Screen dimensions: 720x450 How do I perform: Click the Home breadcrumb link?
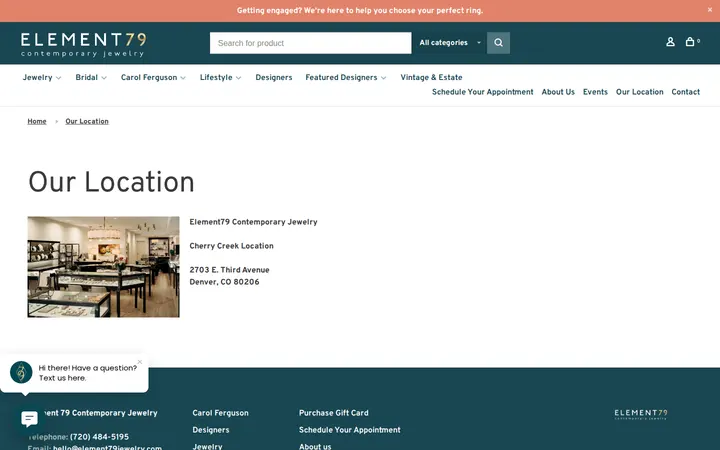[x=37, y=121]
